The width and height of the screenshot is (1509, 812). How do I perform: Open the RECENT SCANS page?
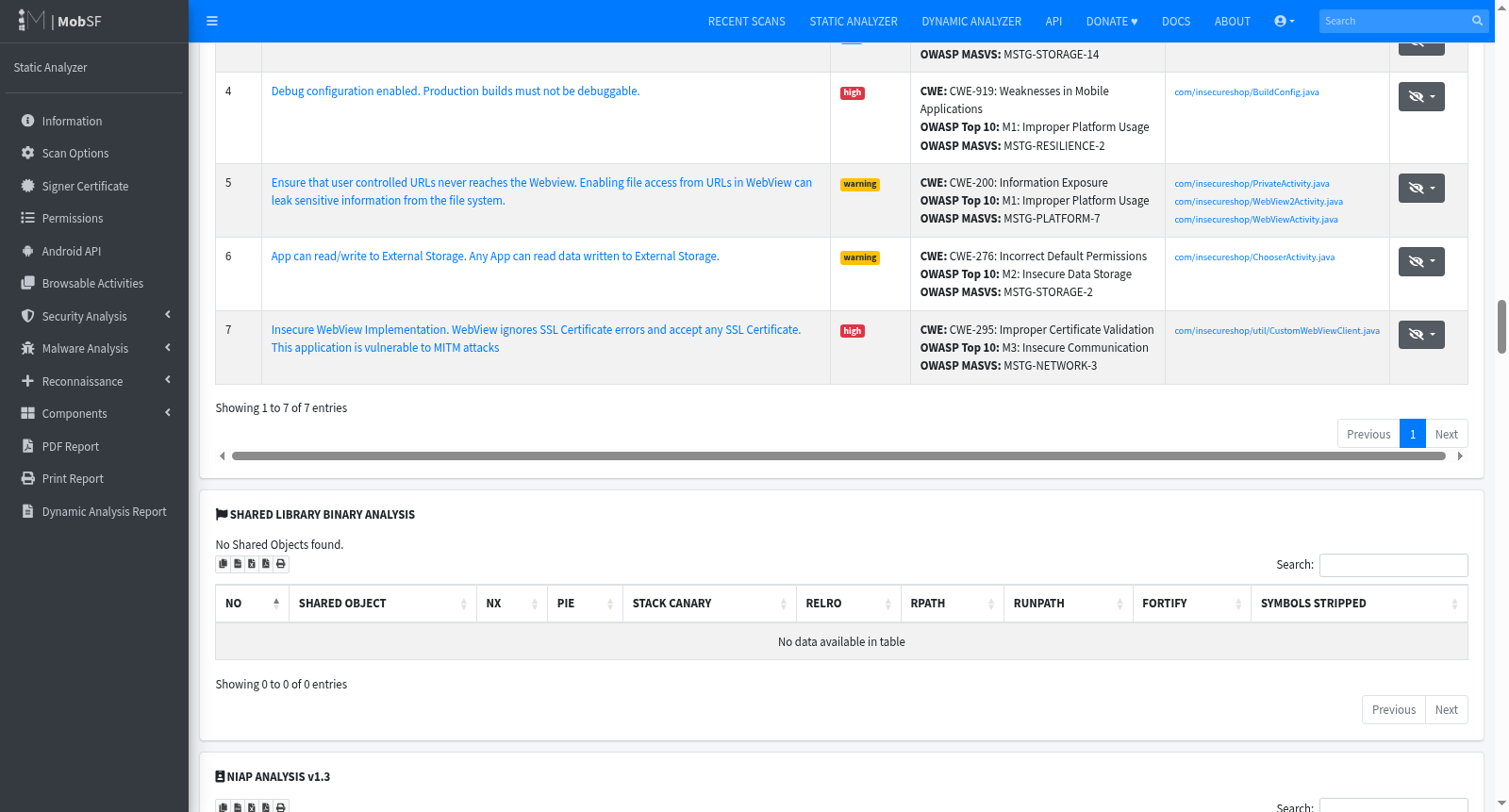tap(746, 21)
